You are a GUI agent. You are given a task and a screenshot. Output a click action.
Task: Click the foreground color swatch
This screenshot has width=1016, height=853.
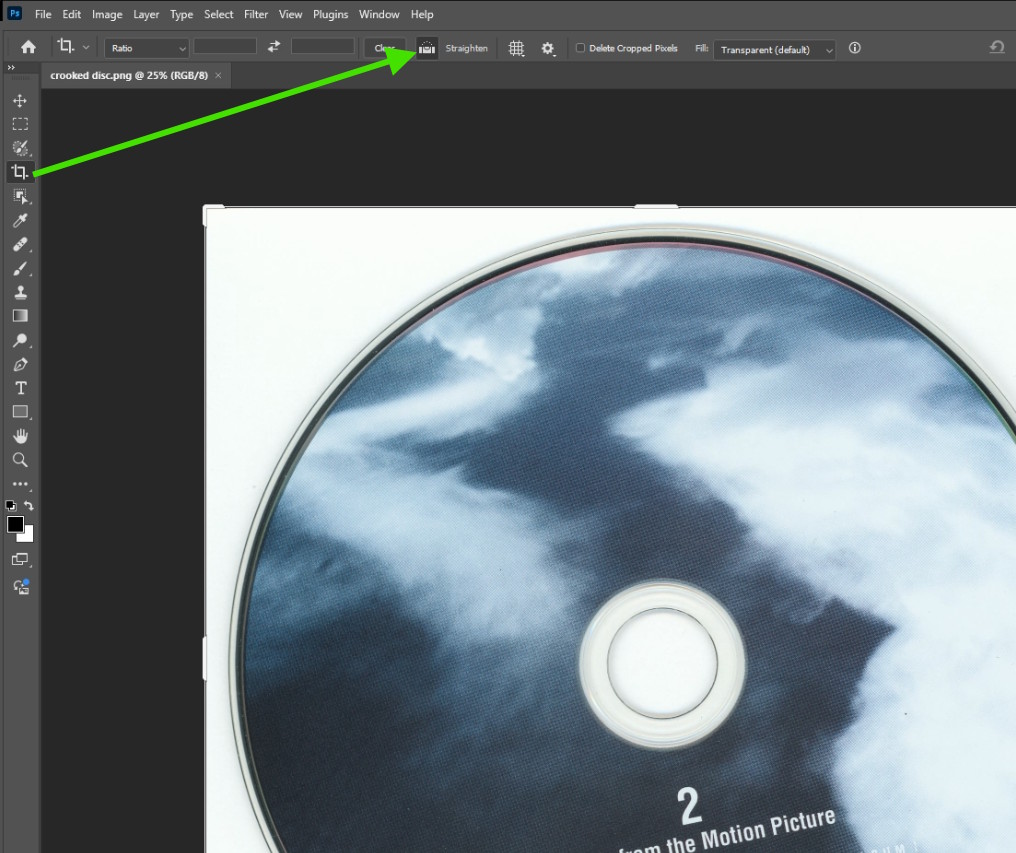pyautogui.click(x=16, y=525)
